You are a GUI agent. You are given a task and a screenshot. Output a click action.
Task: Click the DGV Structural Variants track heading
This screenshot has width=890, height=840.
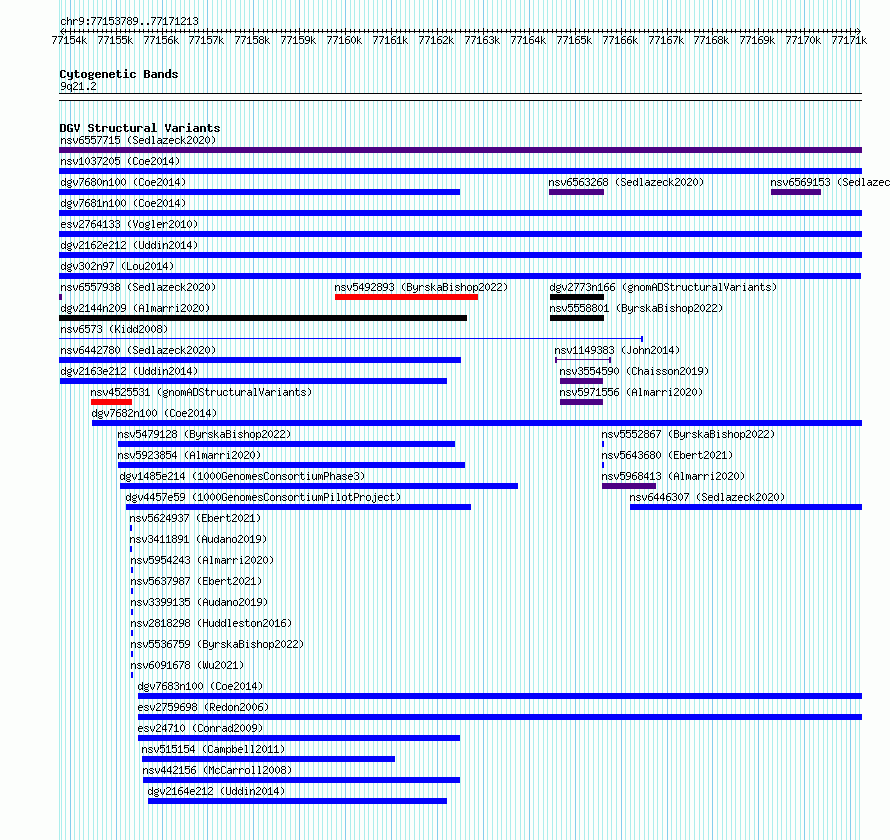140,128
